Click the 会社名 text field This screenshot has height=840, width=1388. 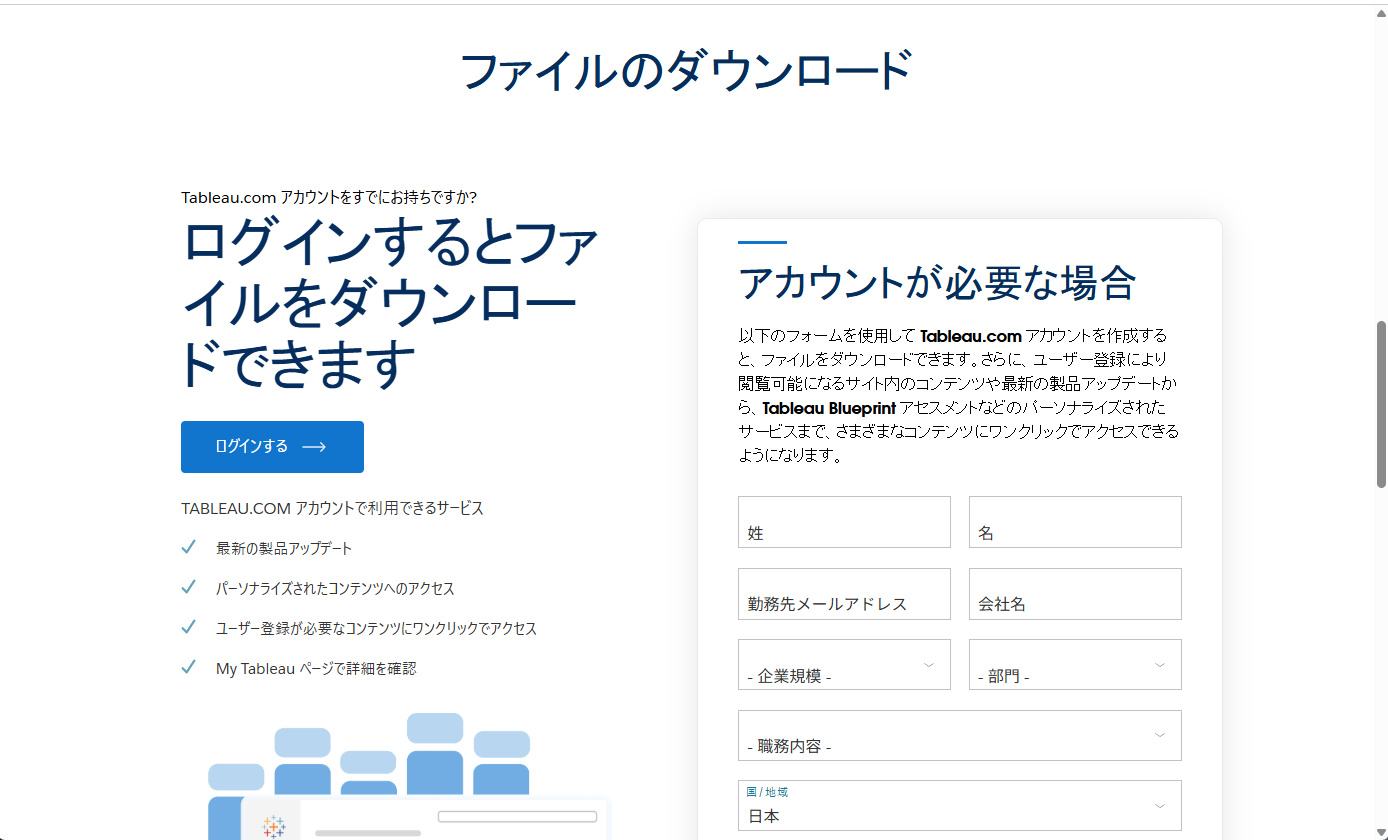1075,594
